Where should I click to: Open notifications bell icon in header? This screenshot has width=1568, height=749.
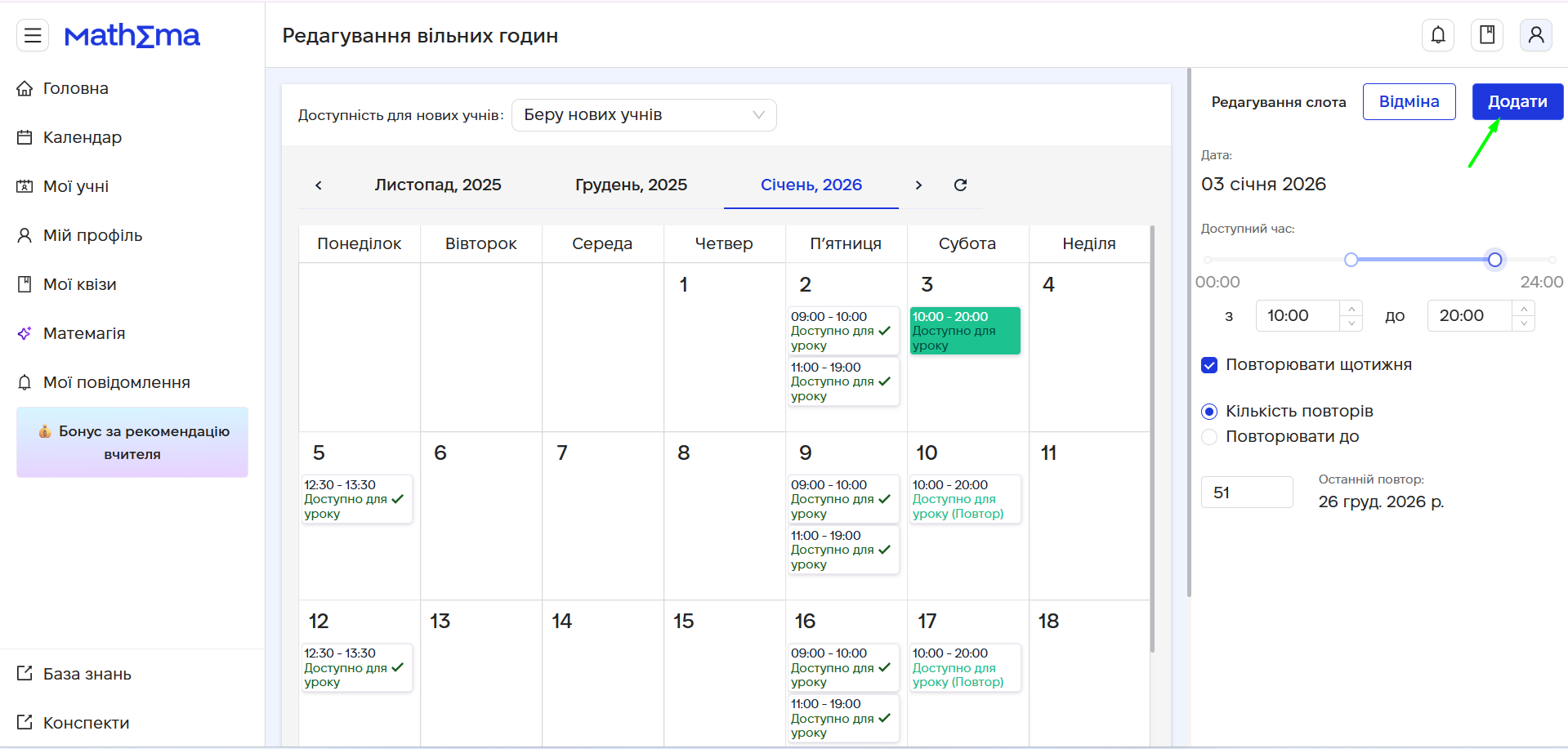coord(1438,35)
